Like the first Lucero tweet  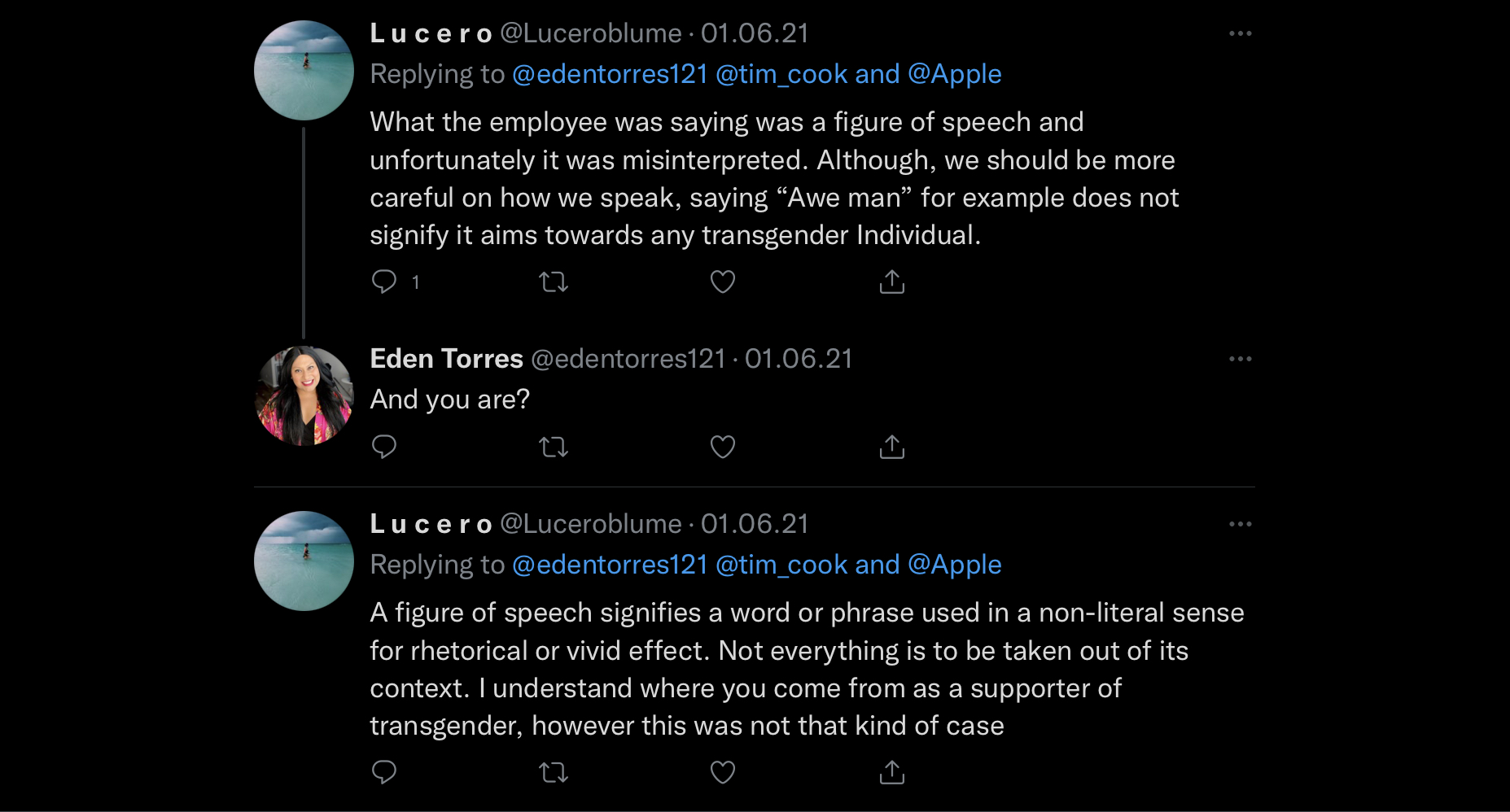coord(723,282)
